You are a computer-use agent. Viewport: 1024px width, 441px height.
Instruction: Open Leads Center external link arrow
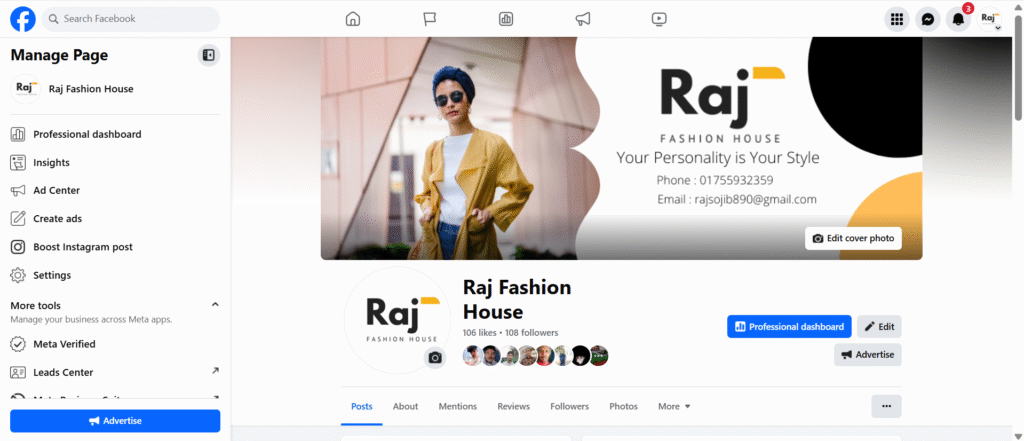(x=215, y=371)
